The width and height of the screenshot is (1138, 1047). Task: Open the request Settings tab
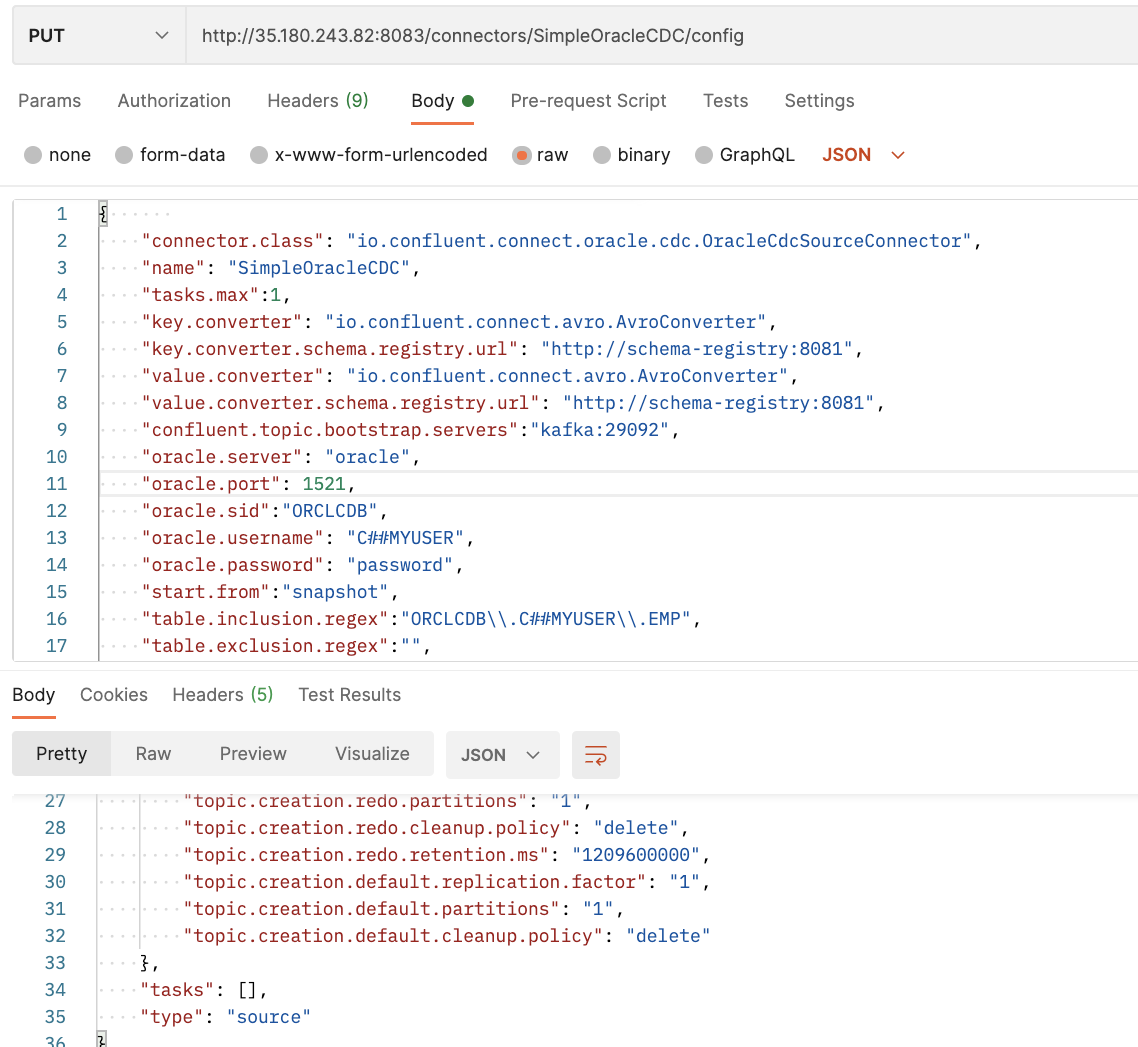819,101
